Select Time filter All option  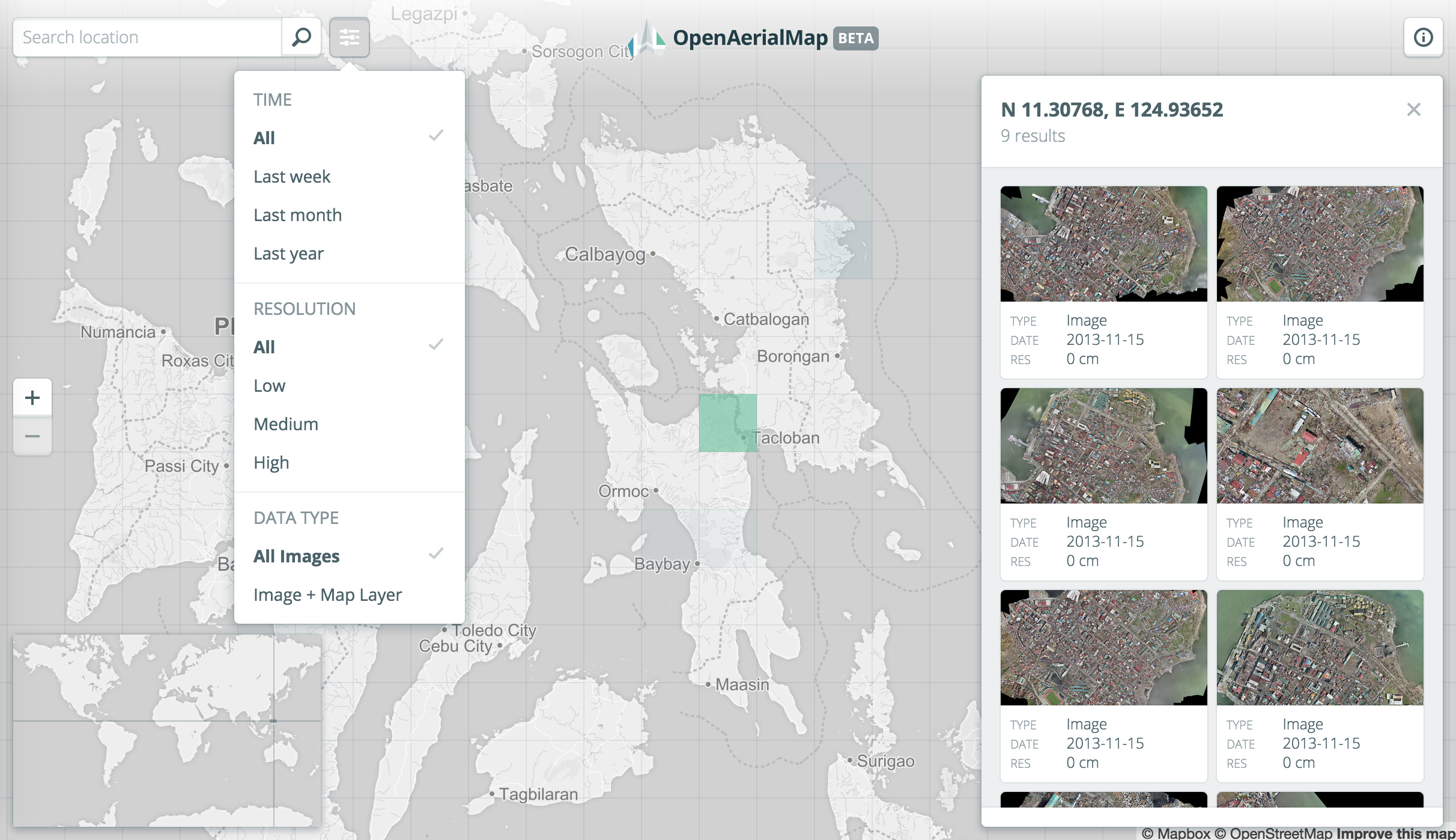(x=349, y=138)
